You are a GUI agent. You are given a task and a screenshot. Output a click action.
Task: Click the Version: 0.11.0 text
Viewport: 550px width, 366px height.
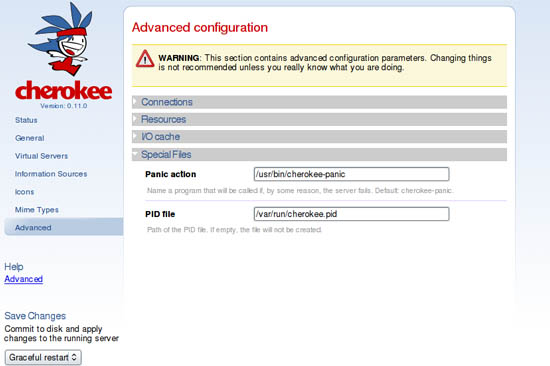[x=64, y=106]
